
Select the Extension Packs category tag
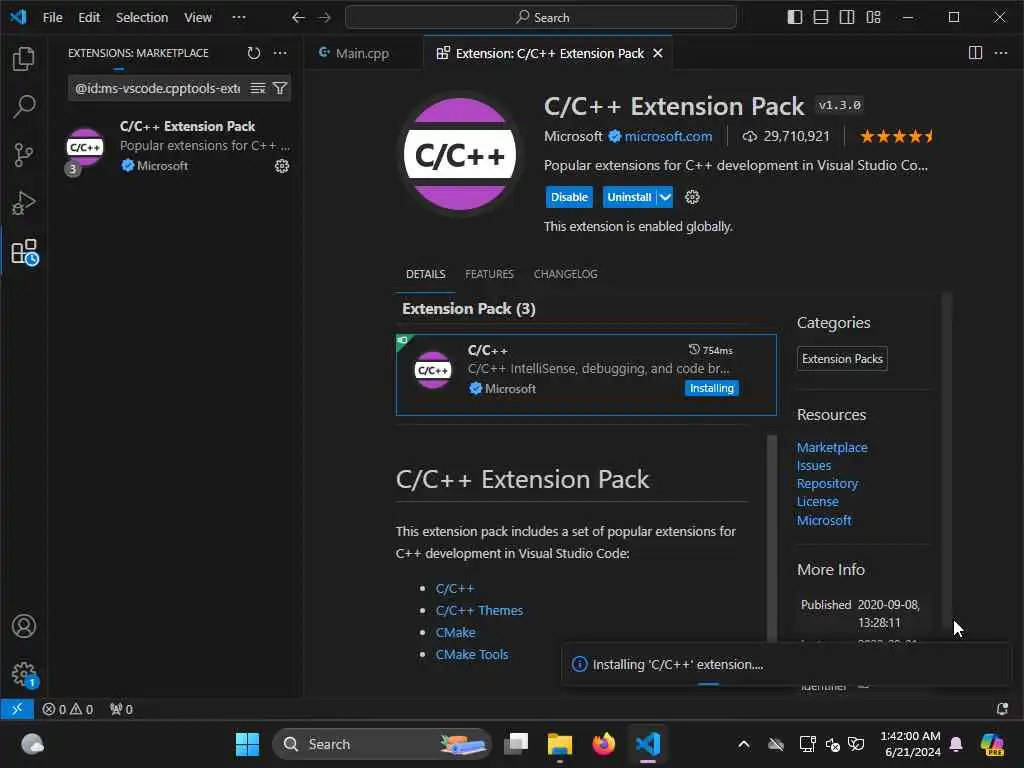tap(842, 359)
